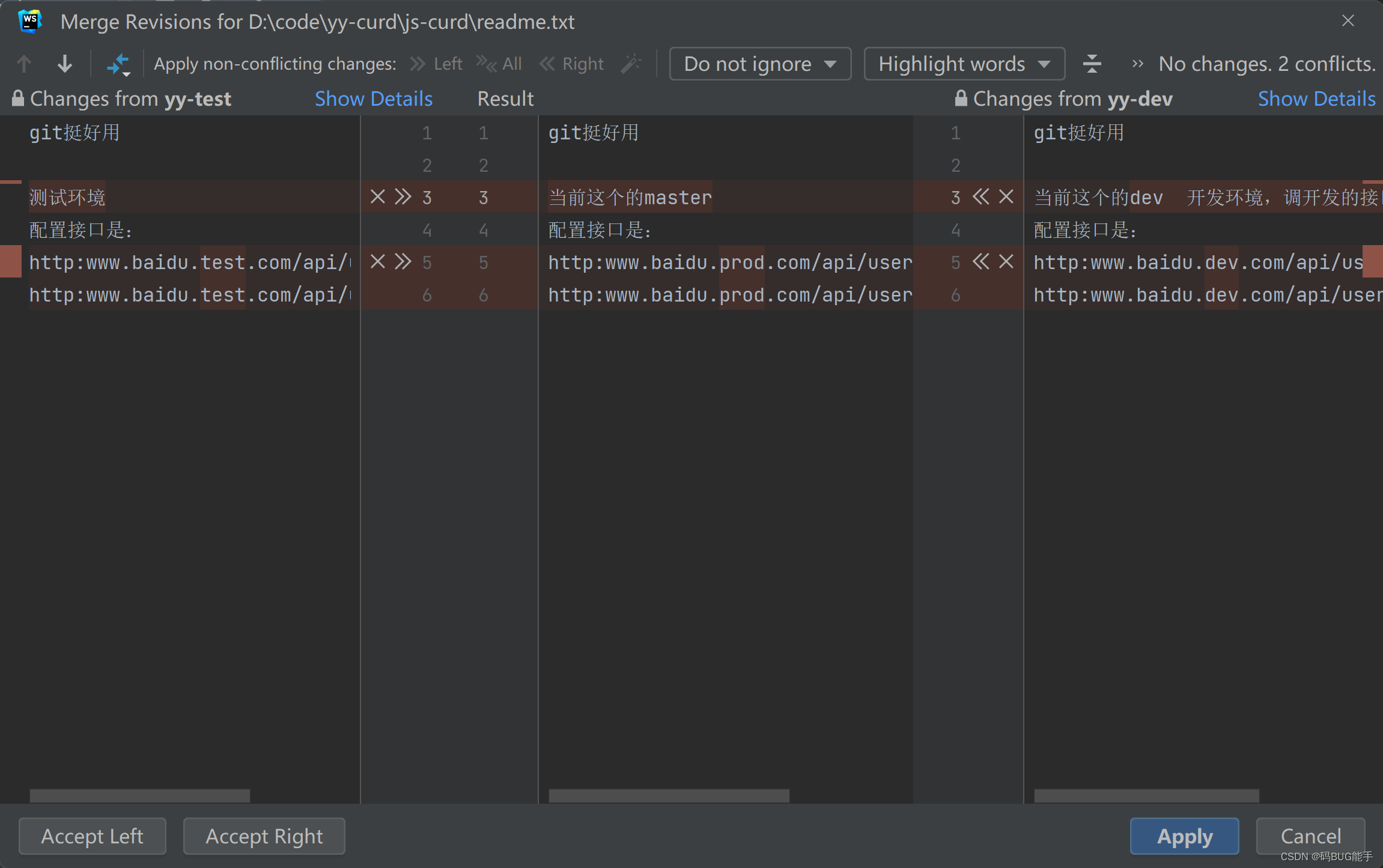Show Details for yy-test changes

pos(373,98)
